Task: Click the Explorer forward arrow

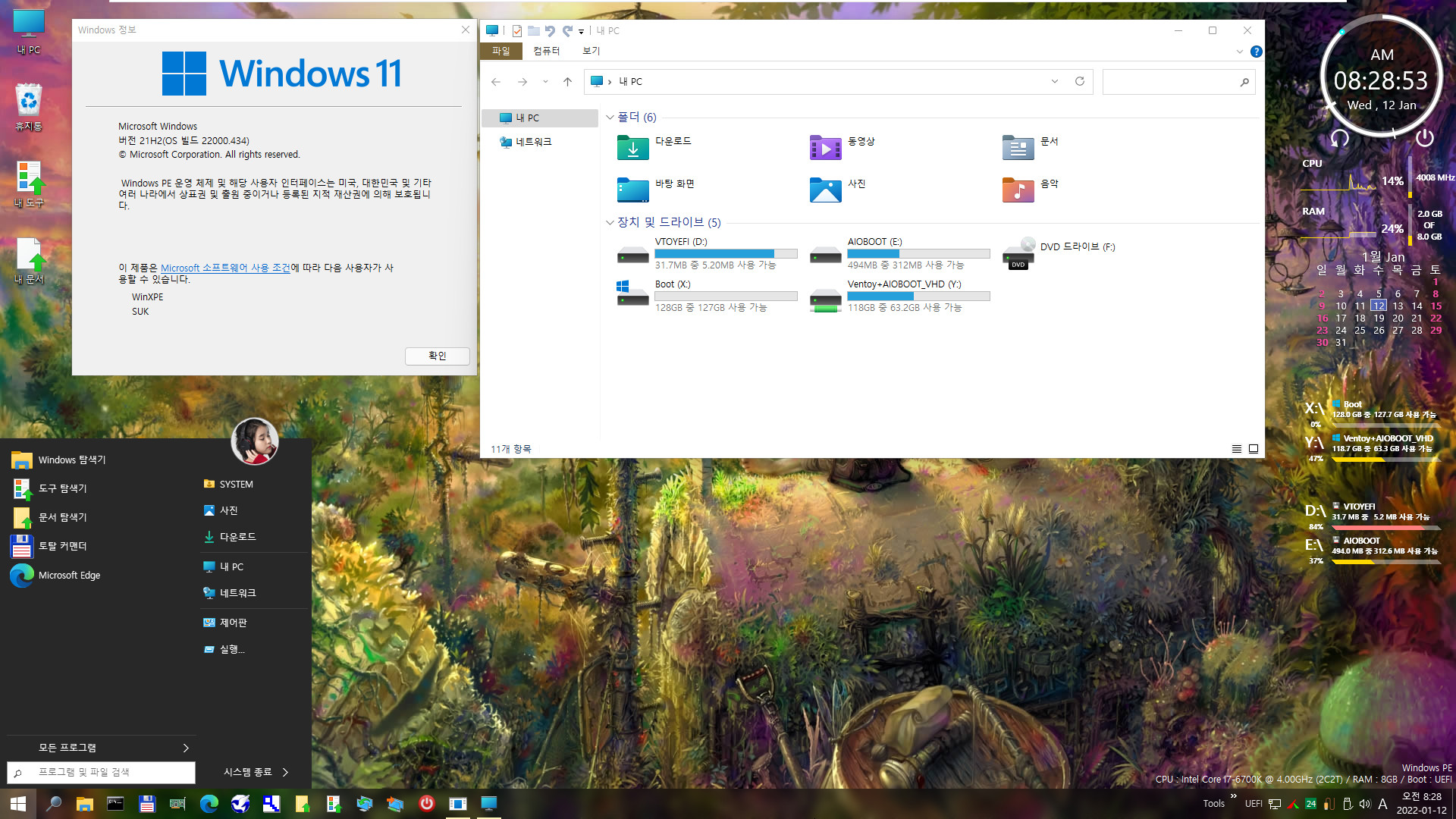Action: [522, 82]
